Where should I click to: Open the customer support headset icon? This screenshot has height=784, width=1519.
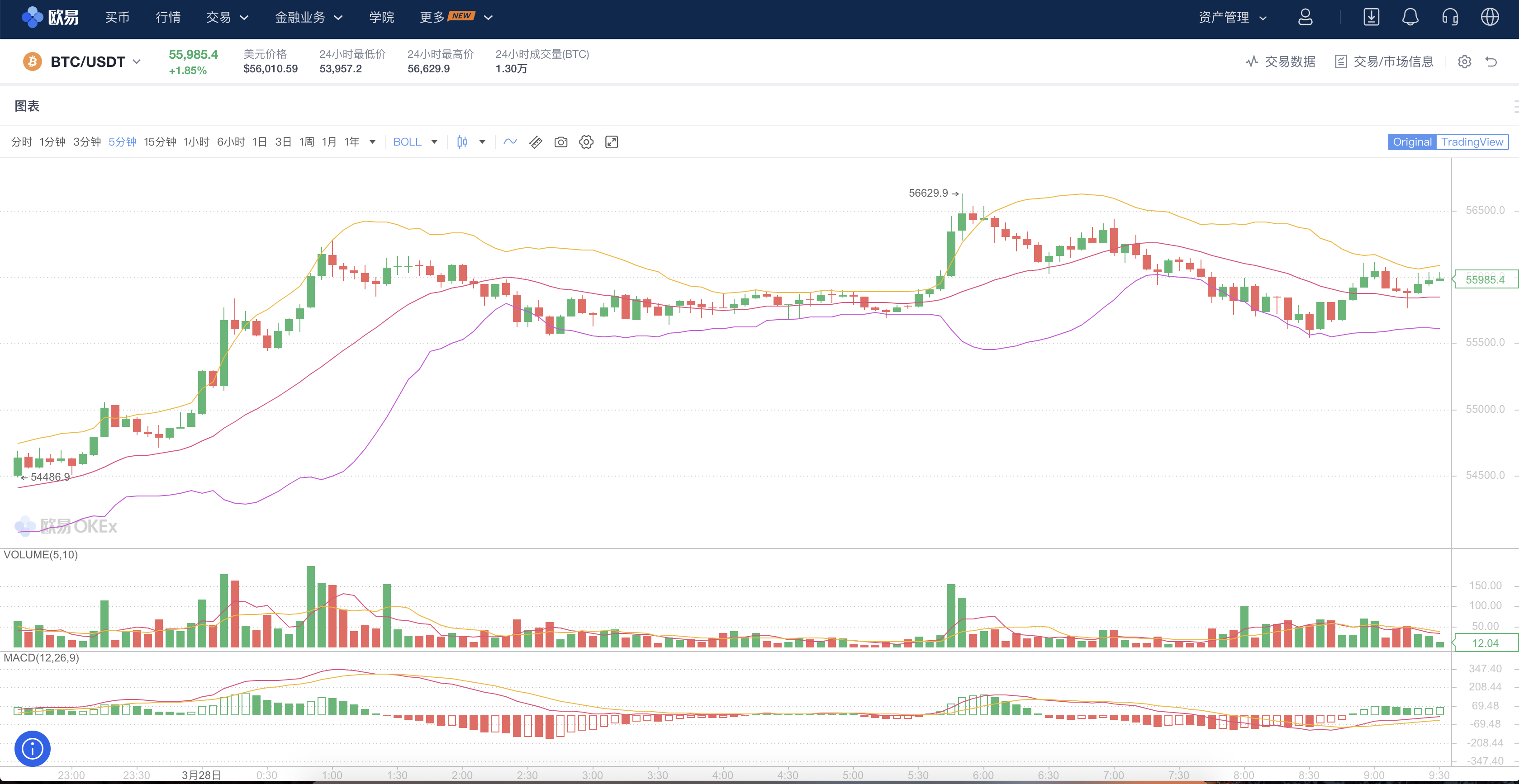[1450, 17]
